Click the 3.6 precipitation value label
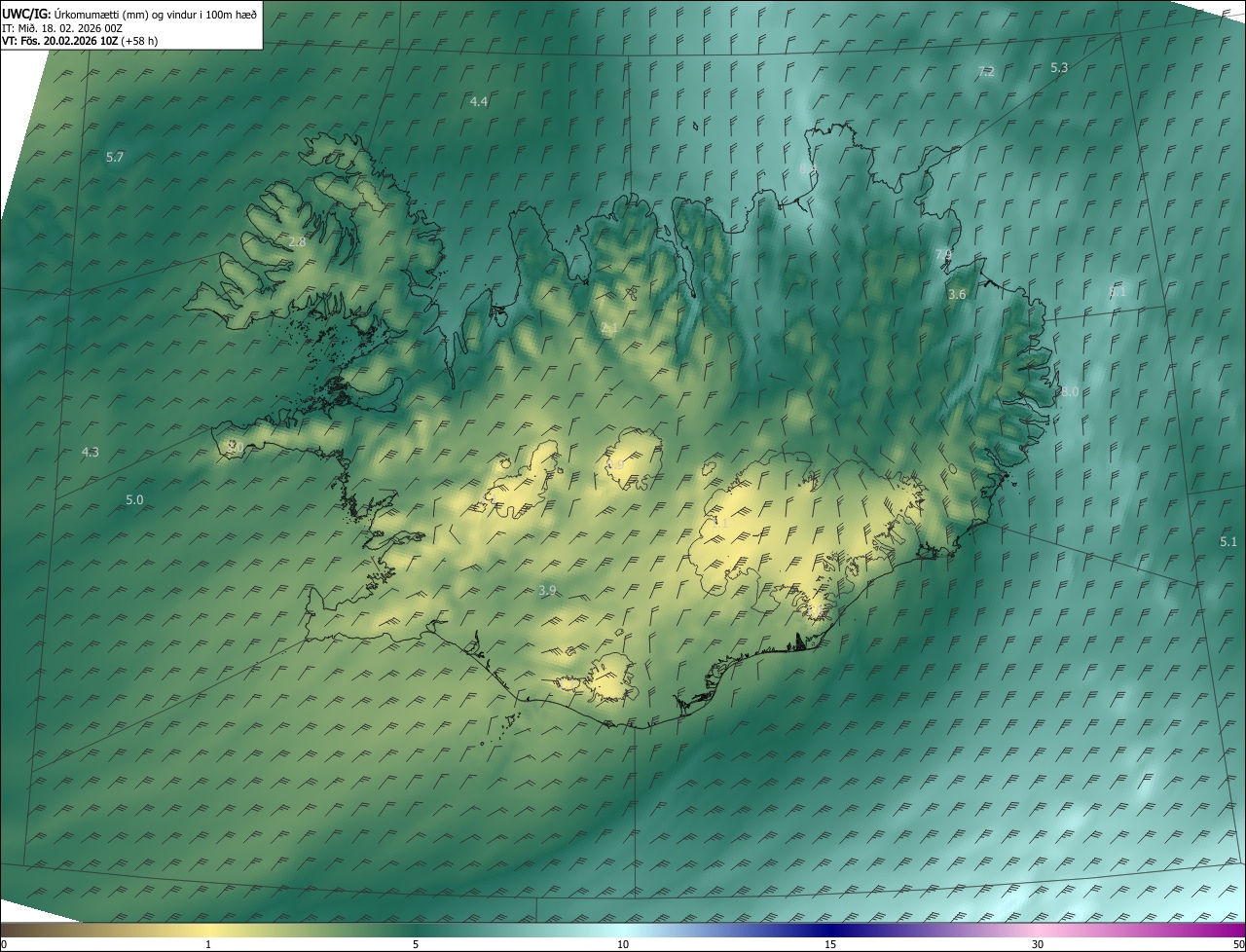 pos(957,294)
